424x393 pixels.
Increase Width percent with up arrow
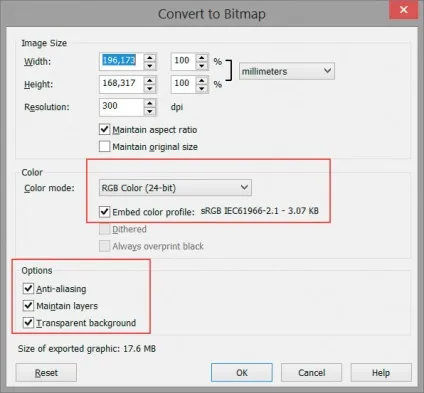pos(202,57)
